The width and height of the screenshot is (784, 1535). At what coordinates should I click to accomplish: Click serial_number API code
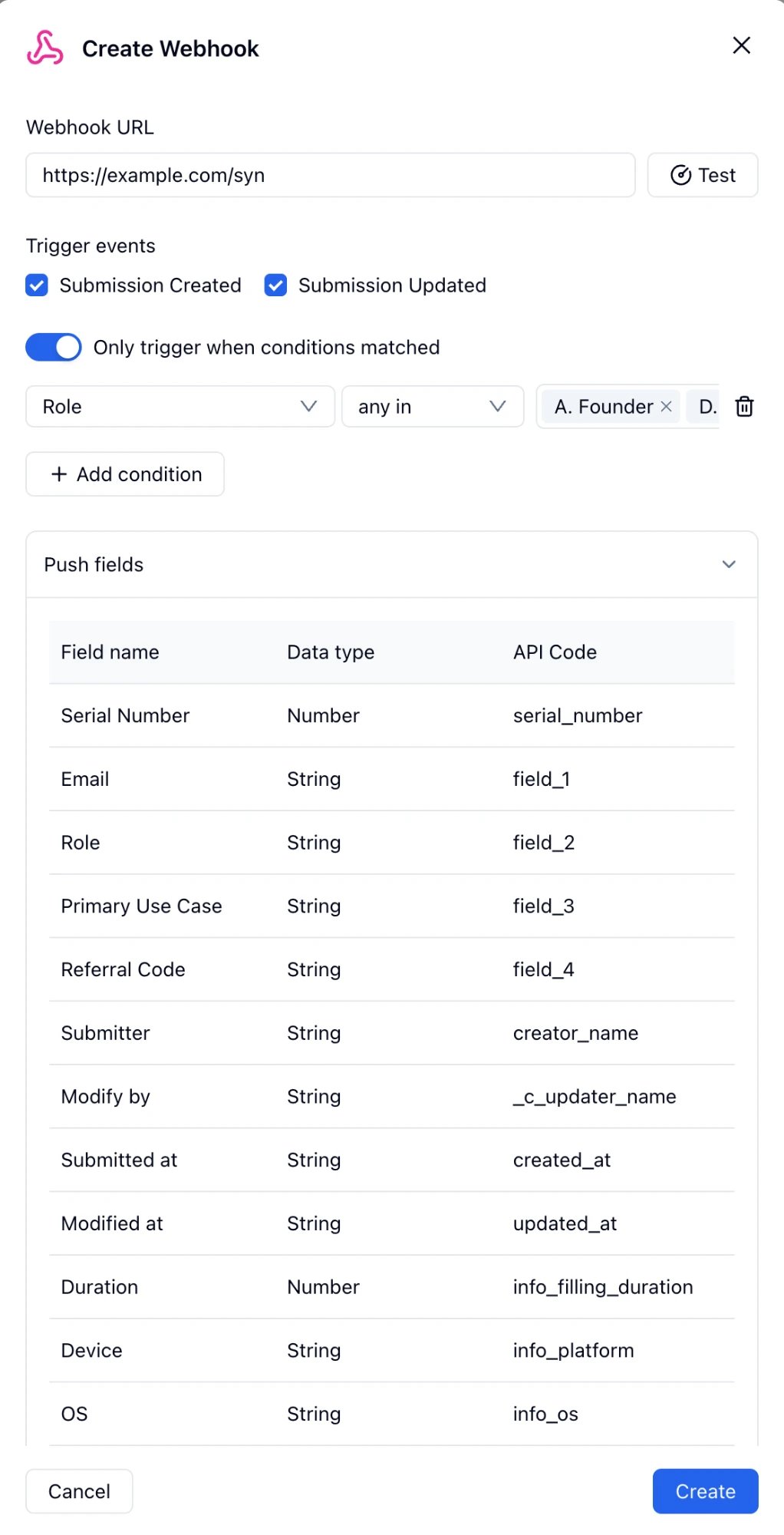click(578, 715)
